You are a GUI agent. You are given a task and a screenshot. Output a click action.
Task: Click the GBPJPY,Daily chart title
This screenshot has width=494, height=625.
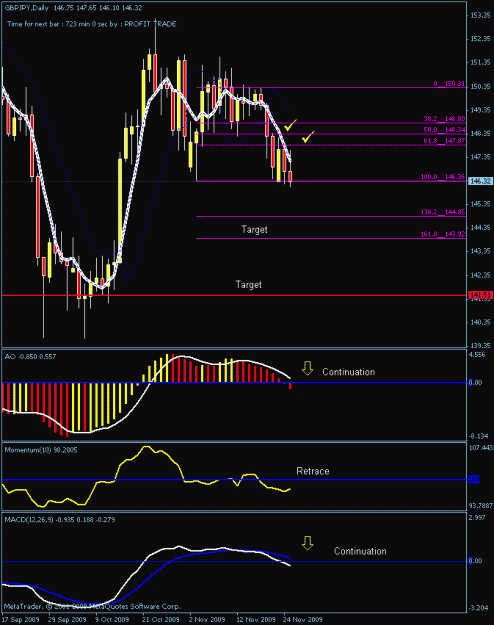pos(26,8)
